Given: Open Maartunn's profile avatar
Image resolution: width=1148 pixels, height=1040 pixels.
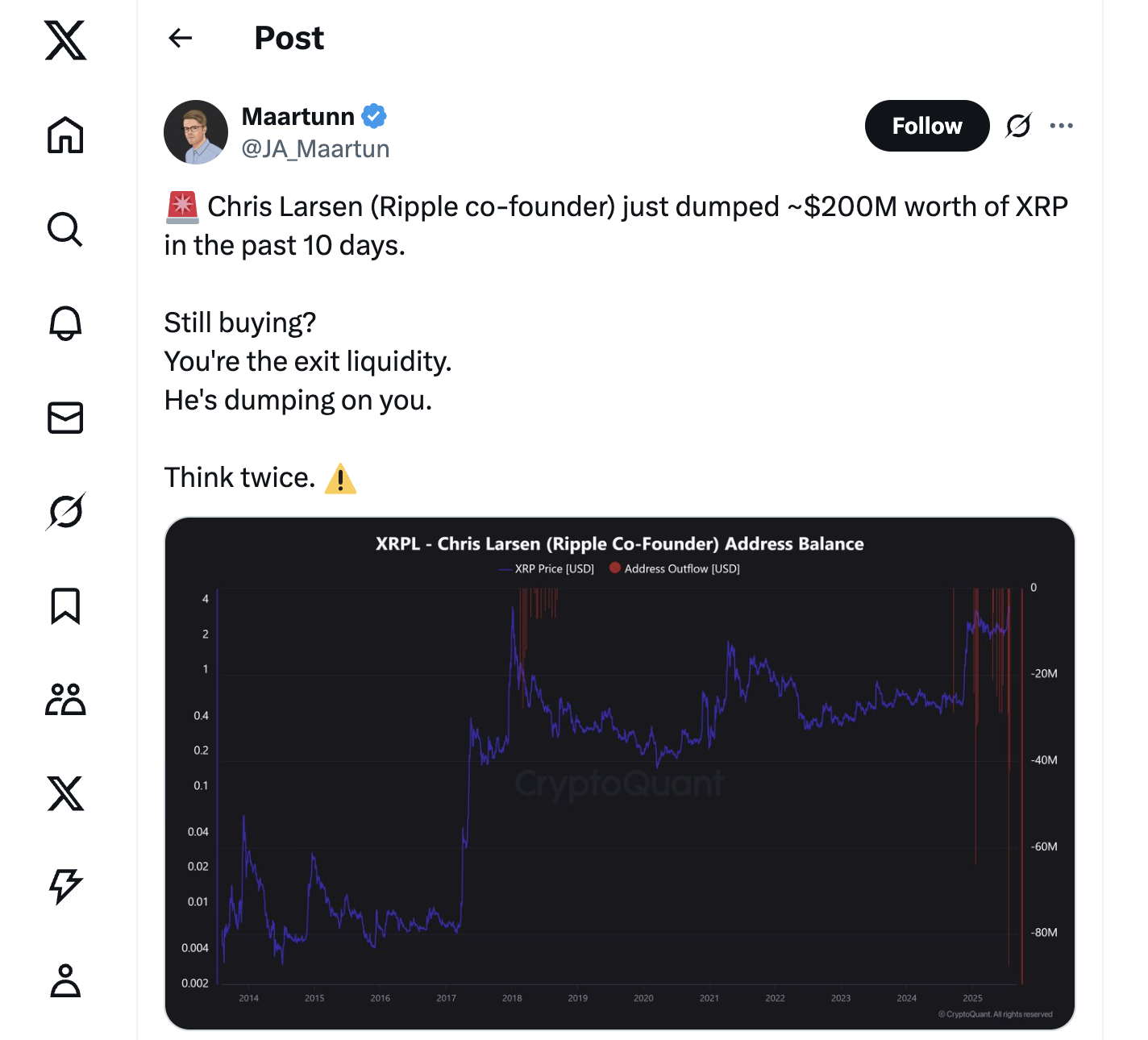Looking at the screenshot, I should [x=196, y=132].
